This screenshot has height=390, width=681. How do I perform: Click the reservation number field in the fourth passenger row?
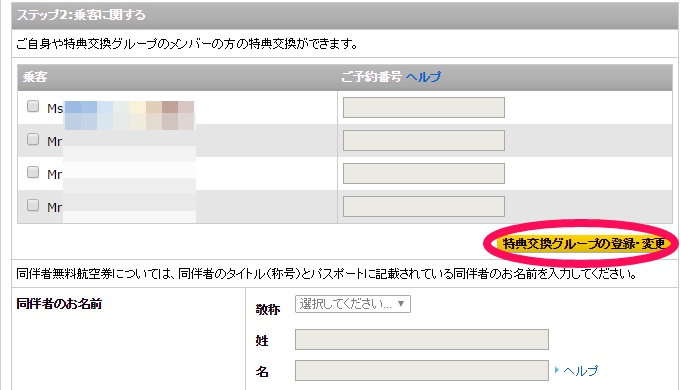click(424, 206)
